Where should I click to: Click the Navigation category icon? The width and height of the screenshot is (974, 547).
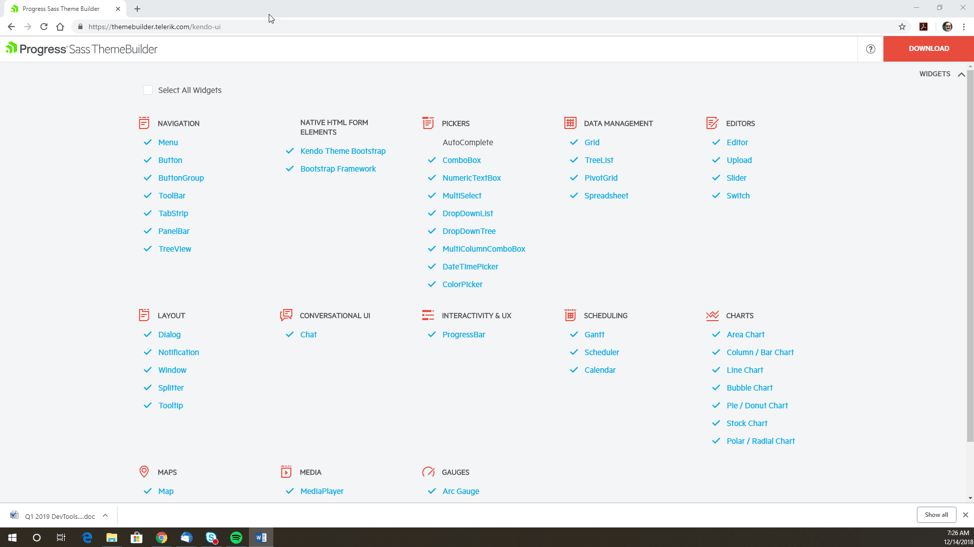click(x=144, y=123)
